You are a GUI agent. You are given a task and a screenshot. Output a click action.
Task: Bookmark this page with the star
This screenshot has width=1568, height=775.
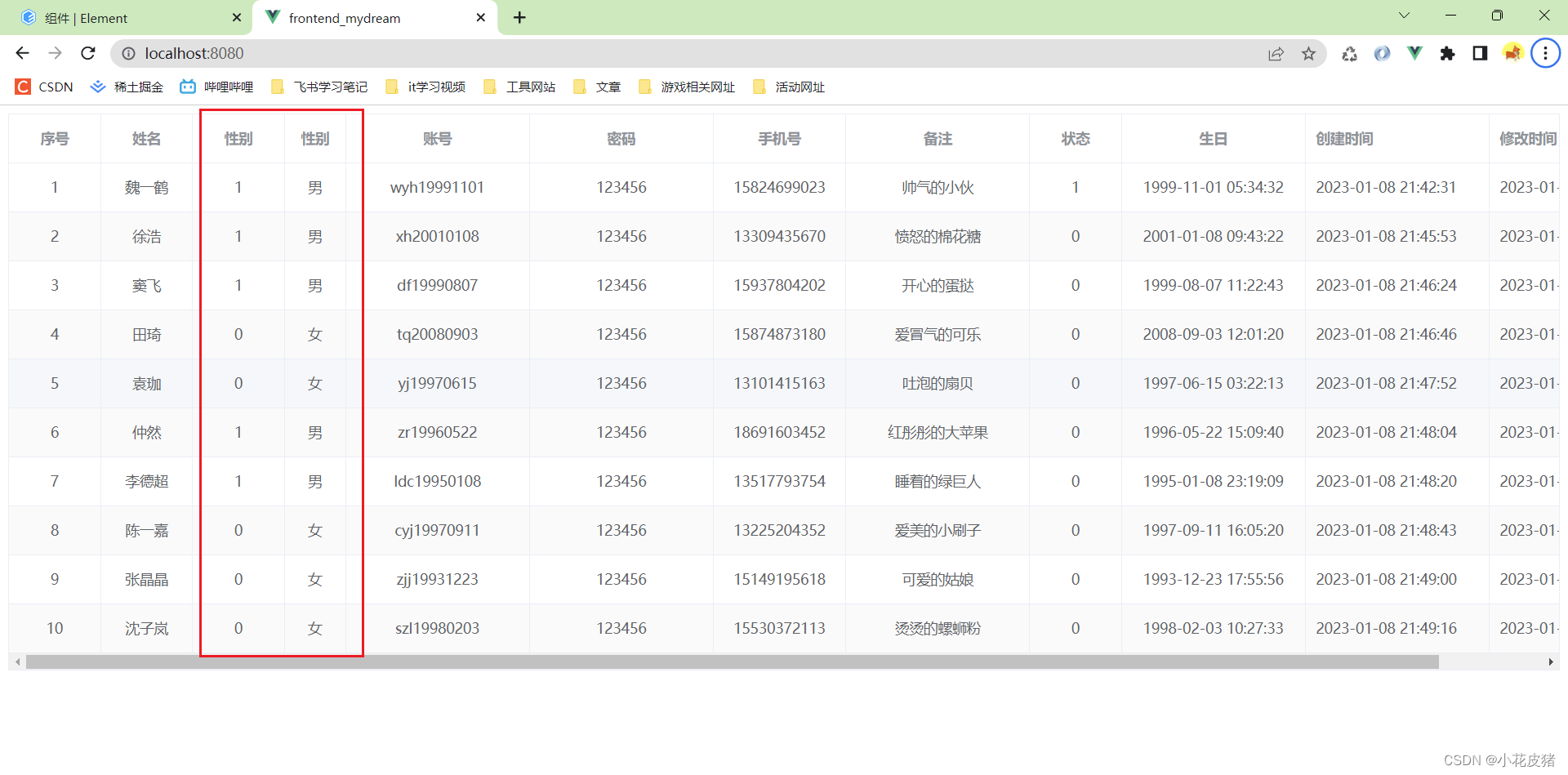pos(1308,53)
